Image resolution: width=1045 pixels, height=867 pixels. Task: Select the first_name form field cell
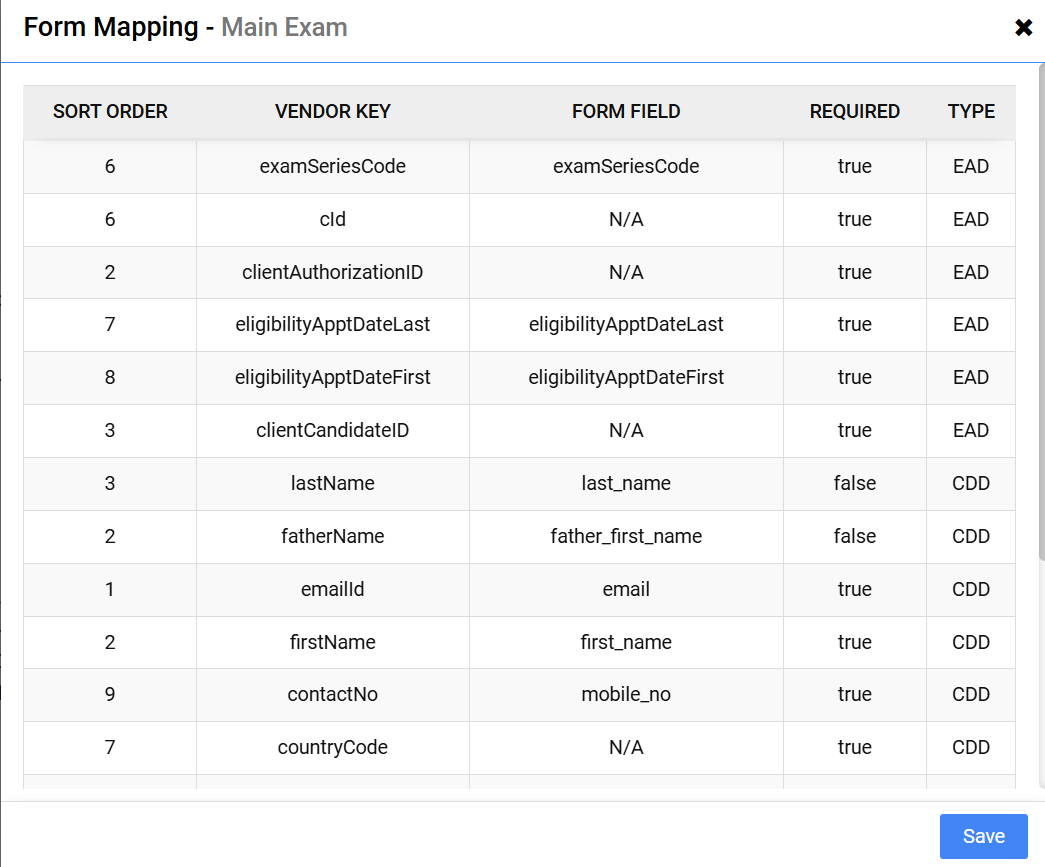pyautogui.click(x=626, y=642)
